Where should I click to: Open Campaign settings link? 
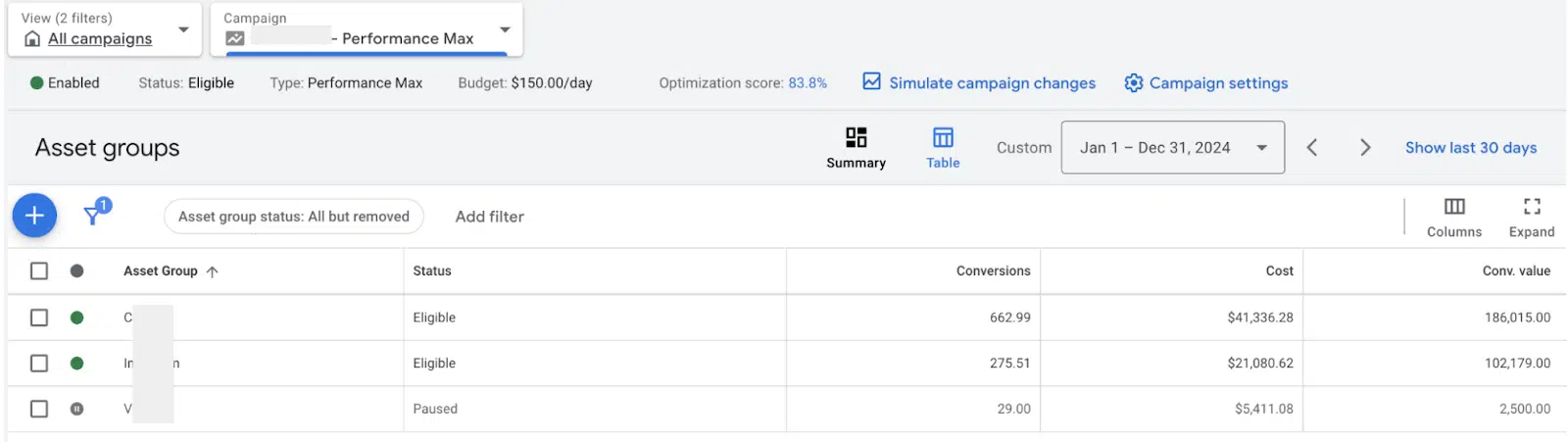tap(1218, 83)
